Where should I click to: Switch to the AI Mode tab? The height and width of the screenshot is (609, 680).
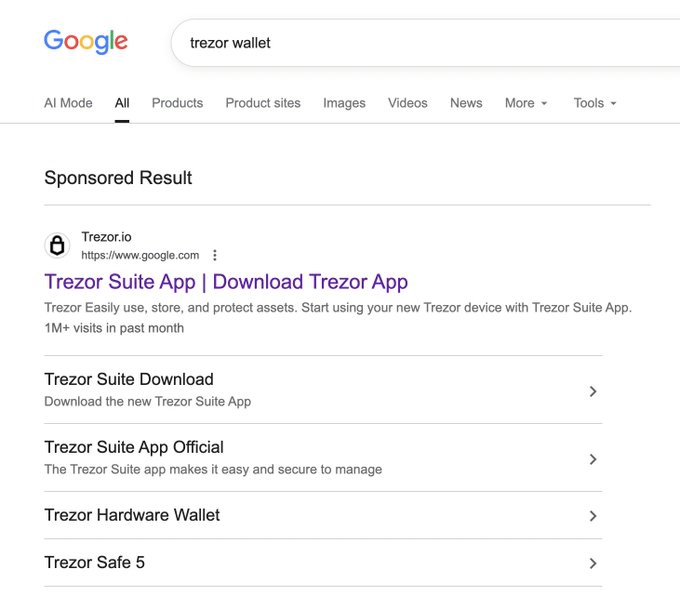coord(68,103)
